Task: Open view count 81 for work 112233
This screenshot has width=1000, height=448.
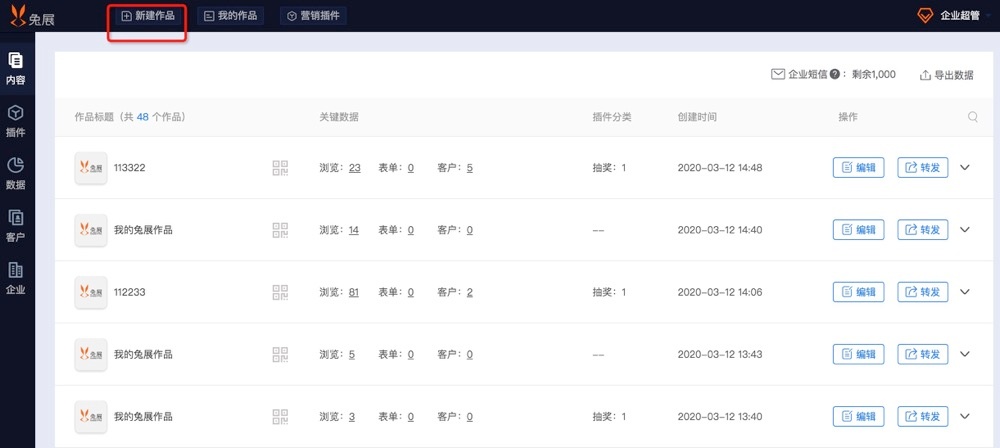Action: (354, 292)
